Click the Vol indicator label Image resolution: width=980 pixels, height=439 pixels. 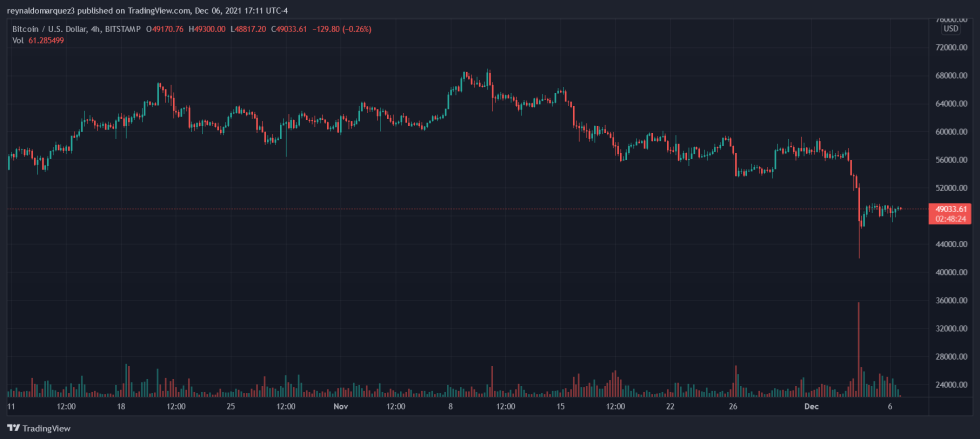pos(17,40)
